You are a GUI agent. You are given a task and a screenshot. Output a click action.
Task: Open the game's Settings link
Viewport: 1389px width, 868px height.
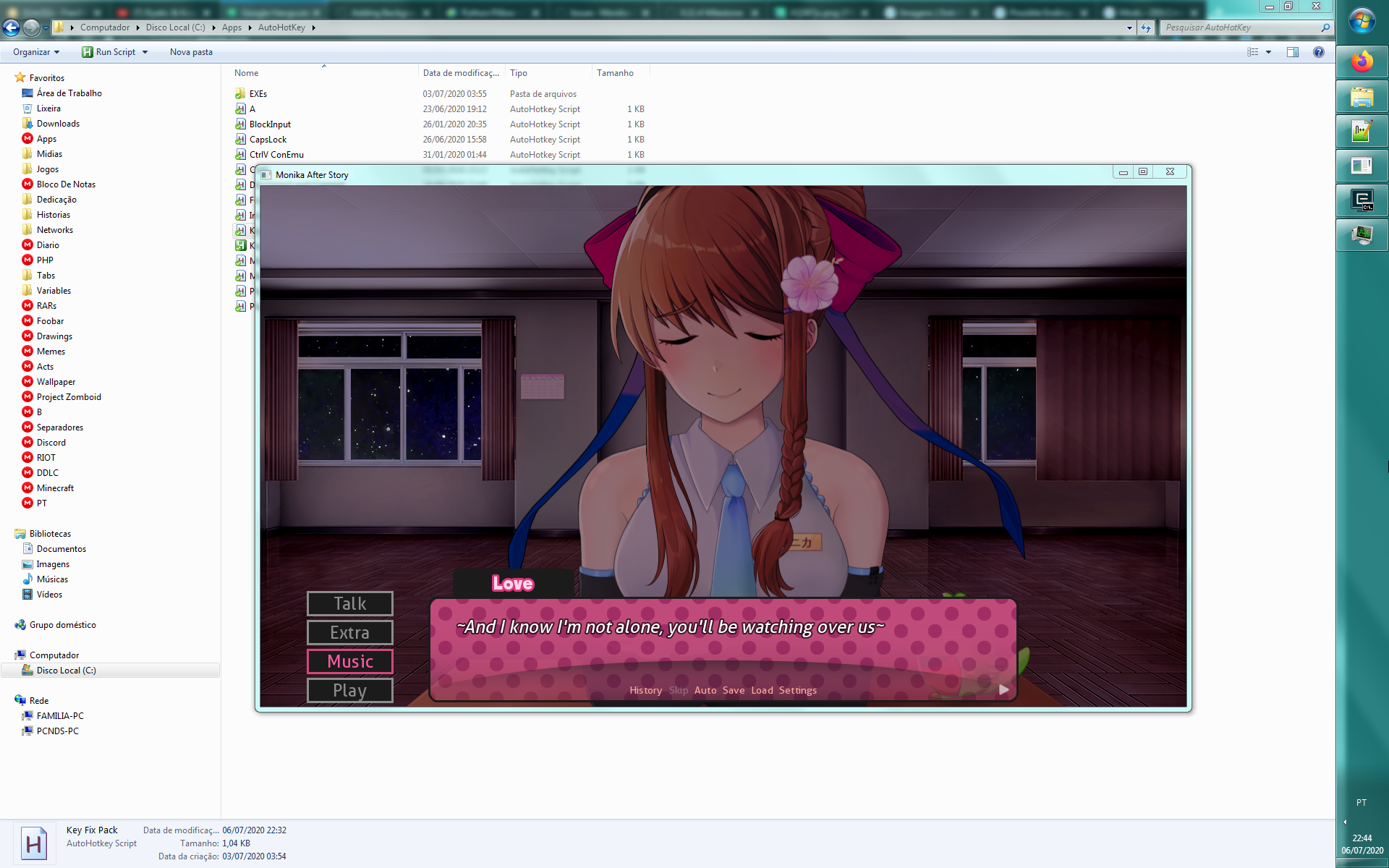point(797,690)
